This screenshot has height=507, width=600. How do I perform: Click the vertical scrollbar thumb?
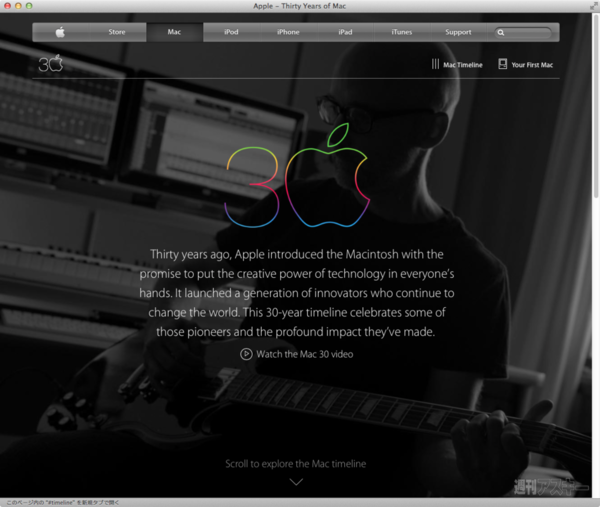(x=596, y=107)
